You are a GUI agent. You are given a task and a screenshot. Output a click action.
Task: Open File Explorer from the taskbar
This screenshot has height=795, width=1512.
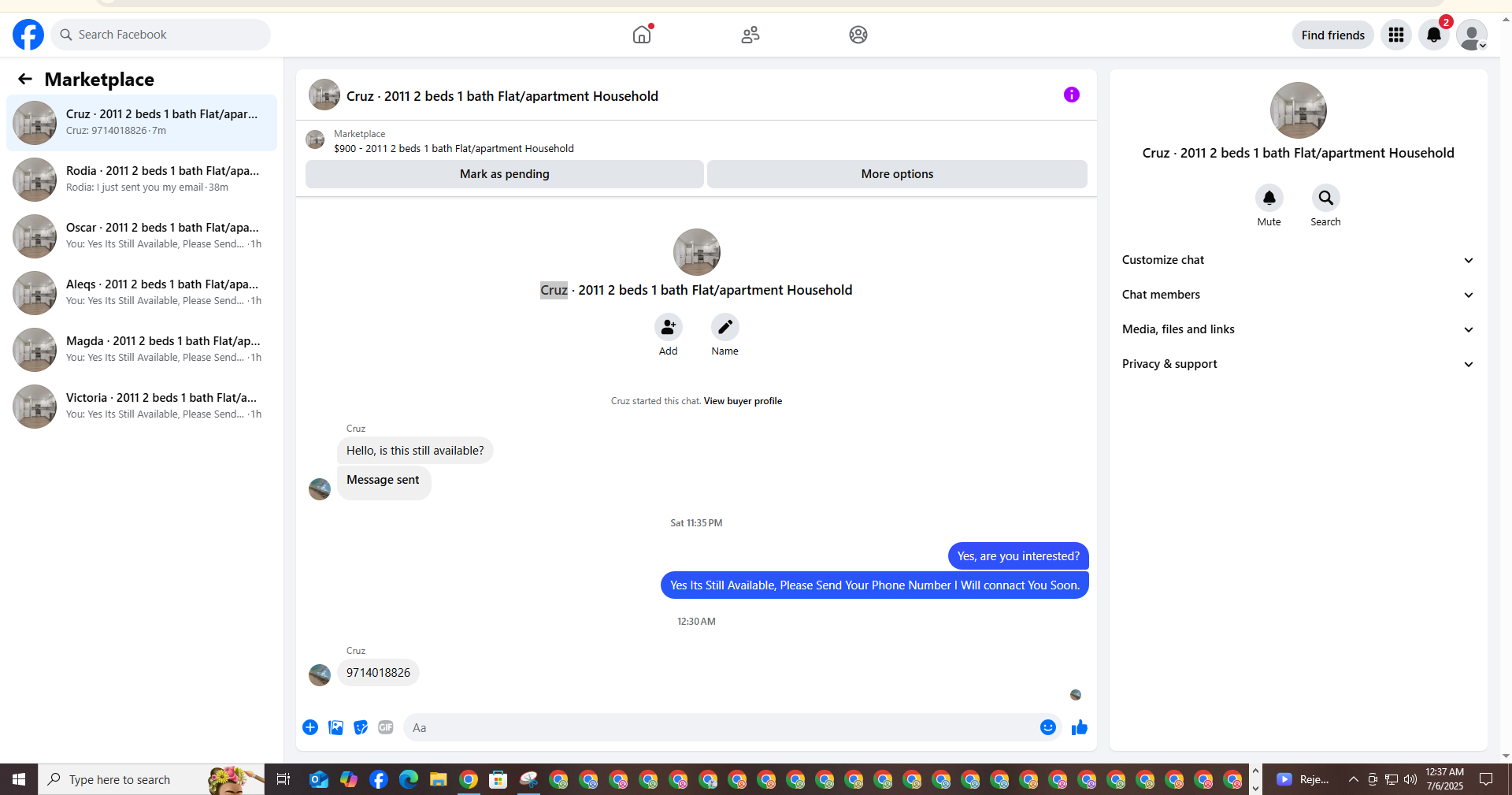point(439,779)
